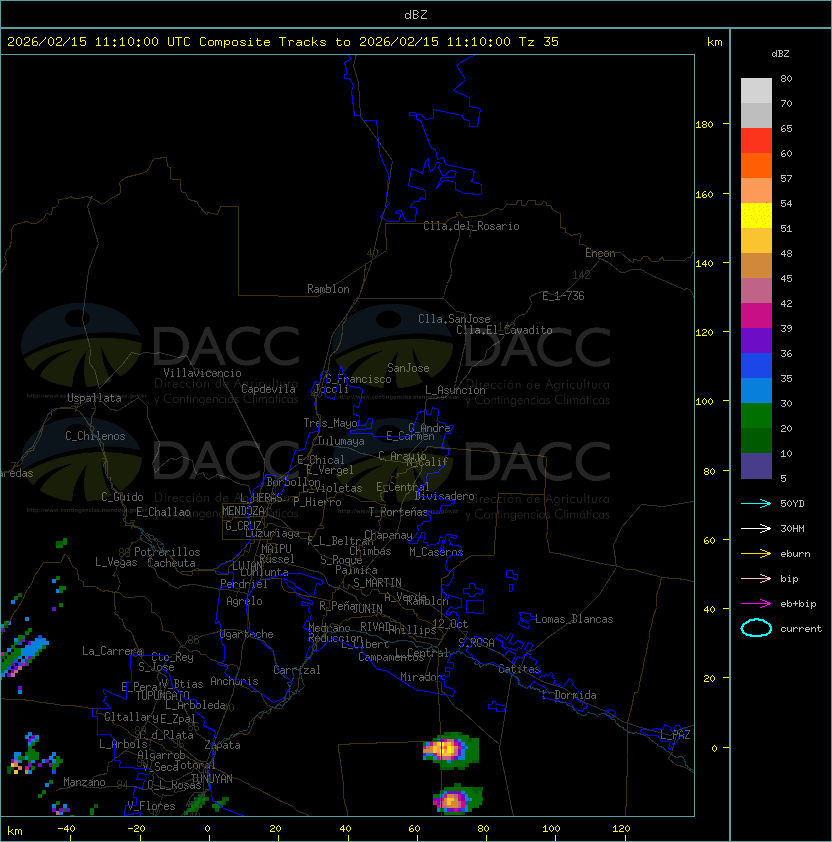The height and width of the screenshot is (842, 832).
Task: Click the Clla.del_Rosario label
Action: (471, 226)
